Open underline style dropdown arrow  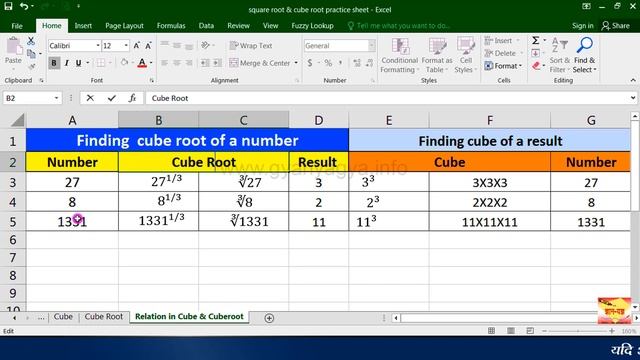click(87, 63)
